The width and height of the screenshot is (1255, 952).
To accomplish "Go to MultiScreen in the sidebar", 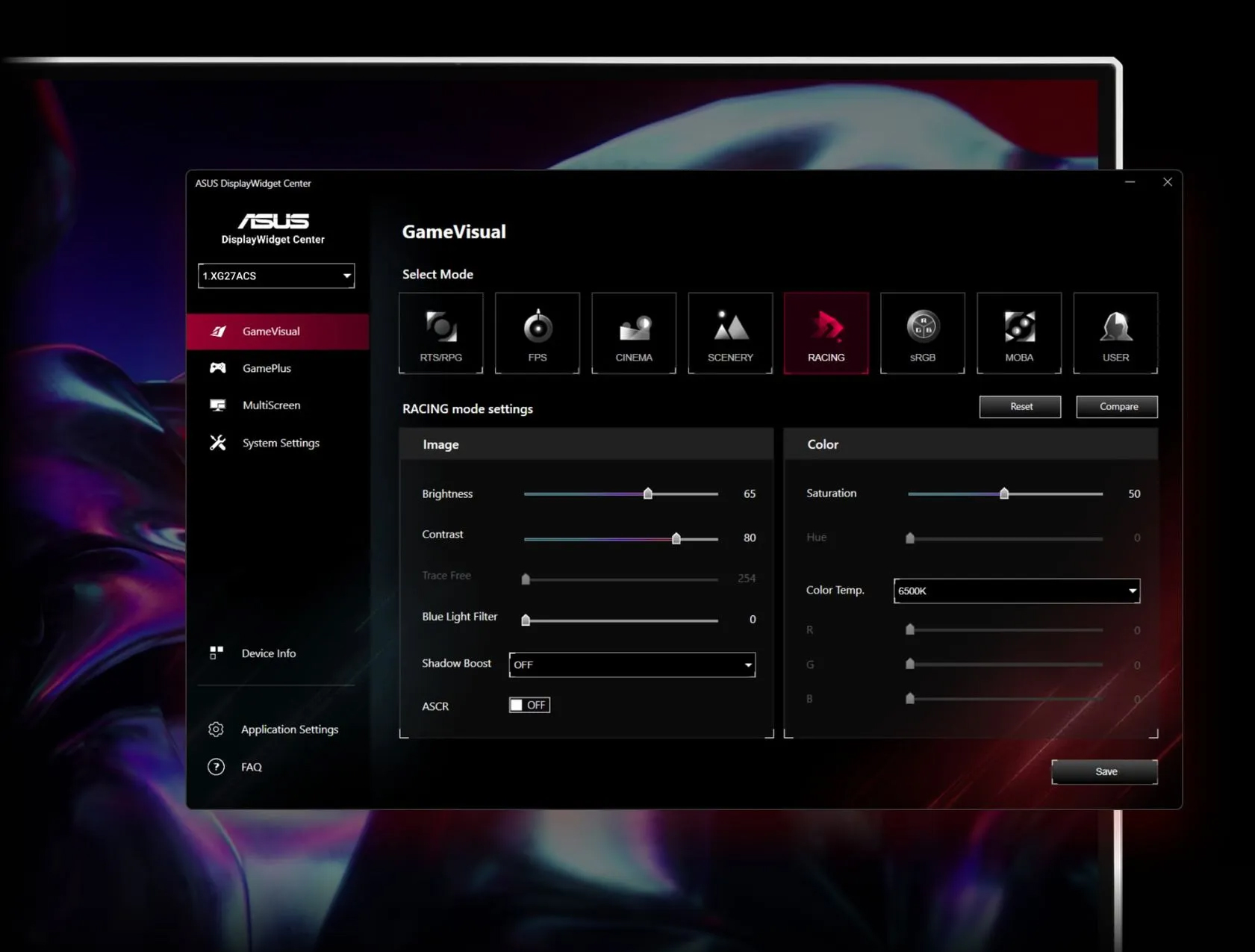I will coord(271,405).
